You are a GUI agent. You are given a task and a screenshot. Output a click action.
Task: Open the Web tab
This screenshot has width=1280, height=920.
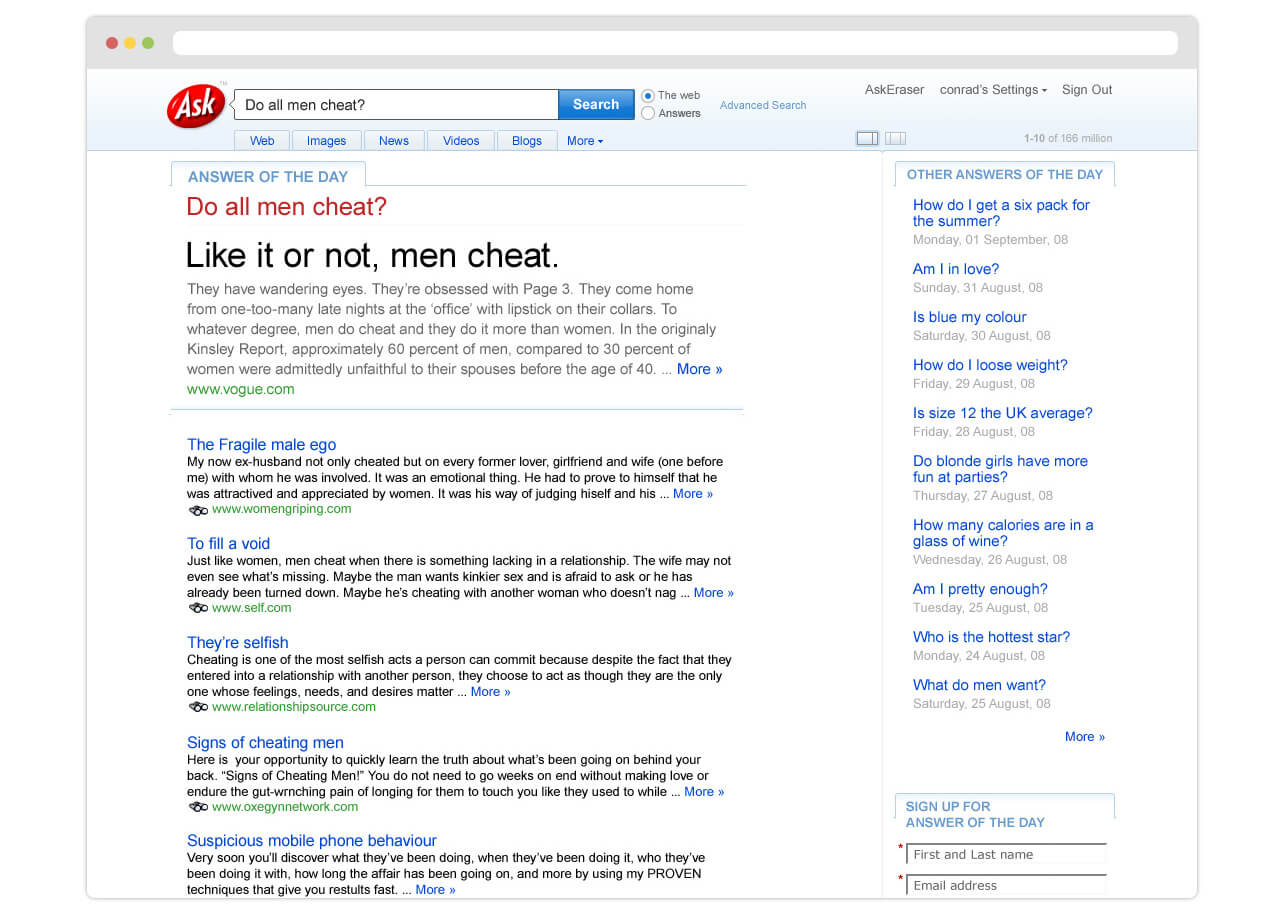click(262, 141)
